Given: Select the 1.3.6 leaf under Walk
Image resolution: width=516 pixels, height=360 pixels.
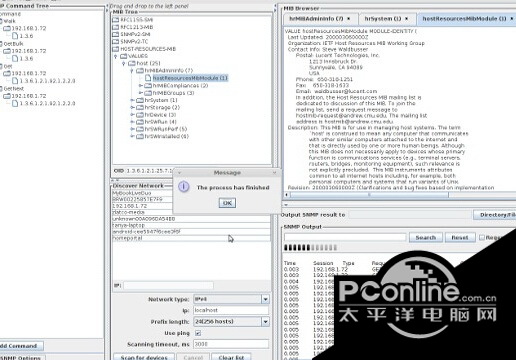Looking at the screenshot, I should tap(23, 36).
